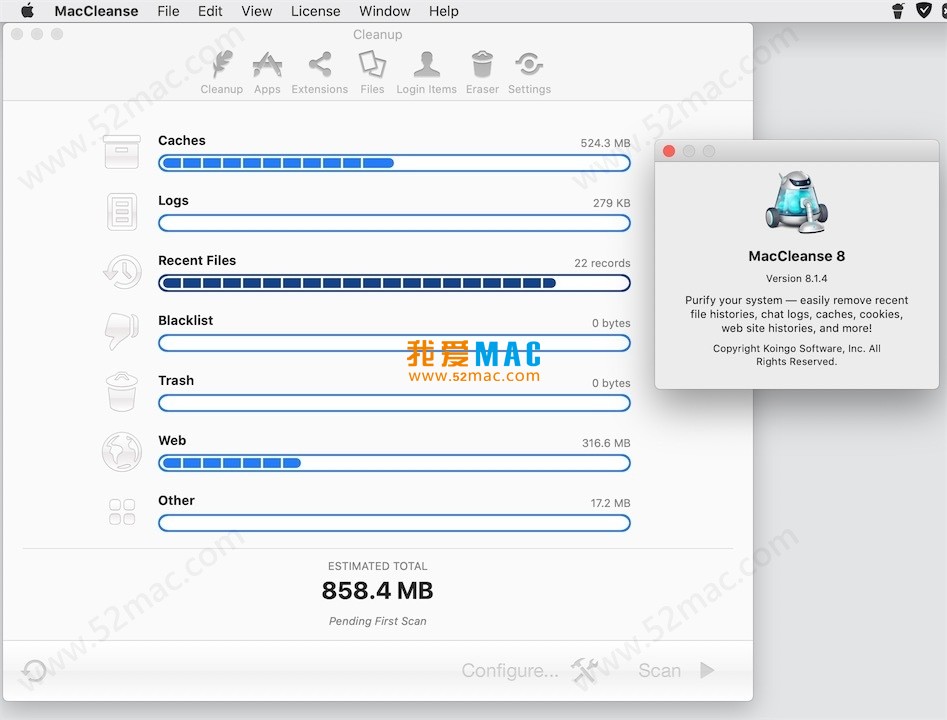Image resolution: width=947 pixels, height=720 pixels.
Task: Click the Configure... button
Action: (x=510, y=670)
